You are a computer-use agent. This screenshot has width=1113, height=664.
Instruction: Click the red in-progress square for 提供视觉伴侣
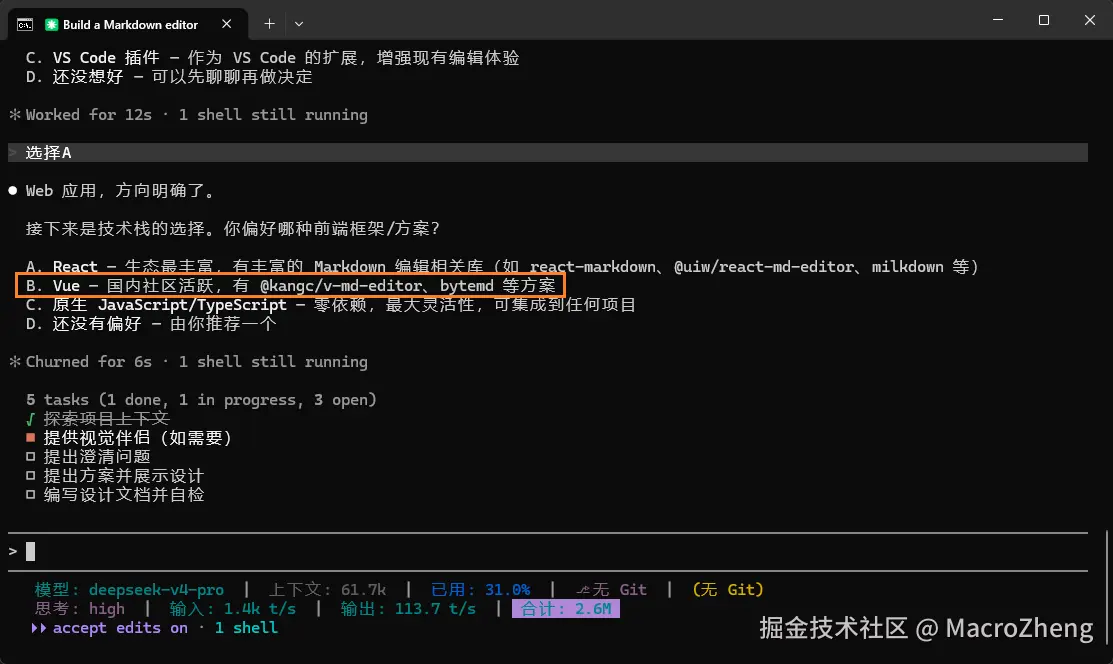coord(31,437)
